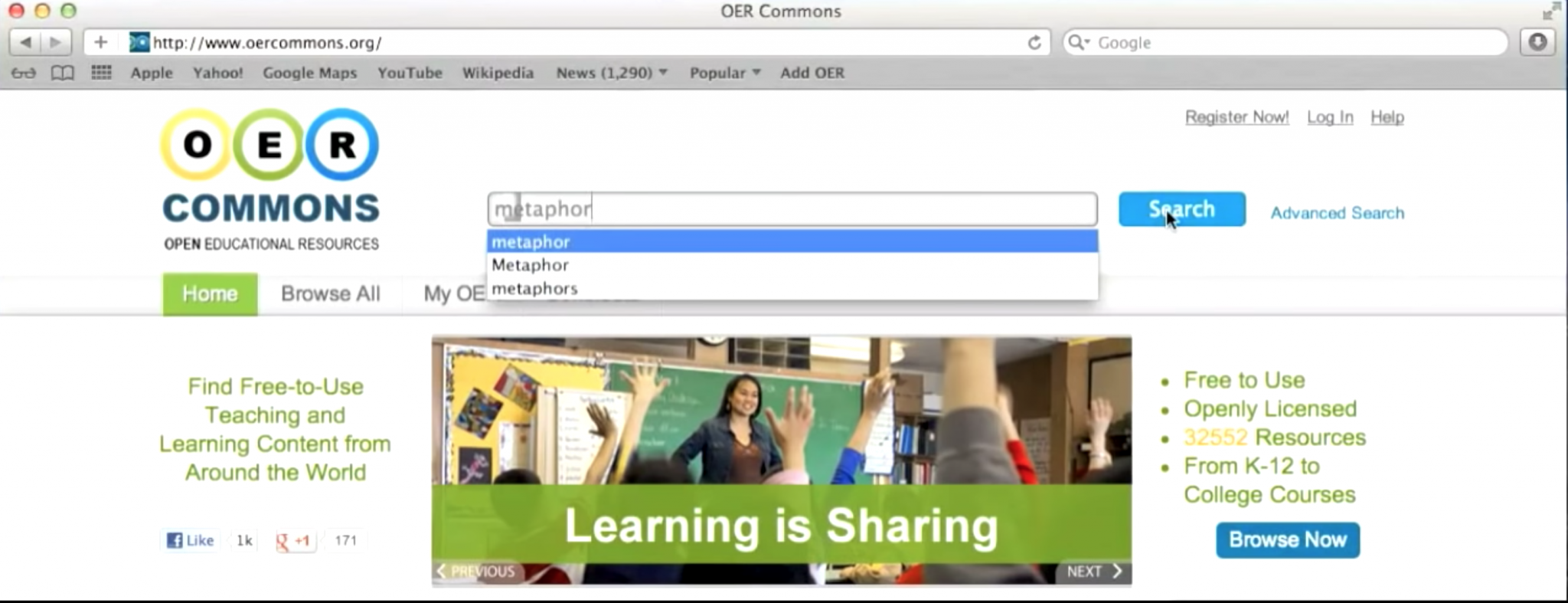Click the Log In link

click(1330, 117)
